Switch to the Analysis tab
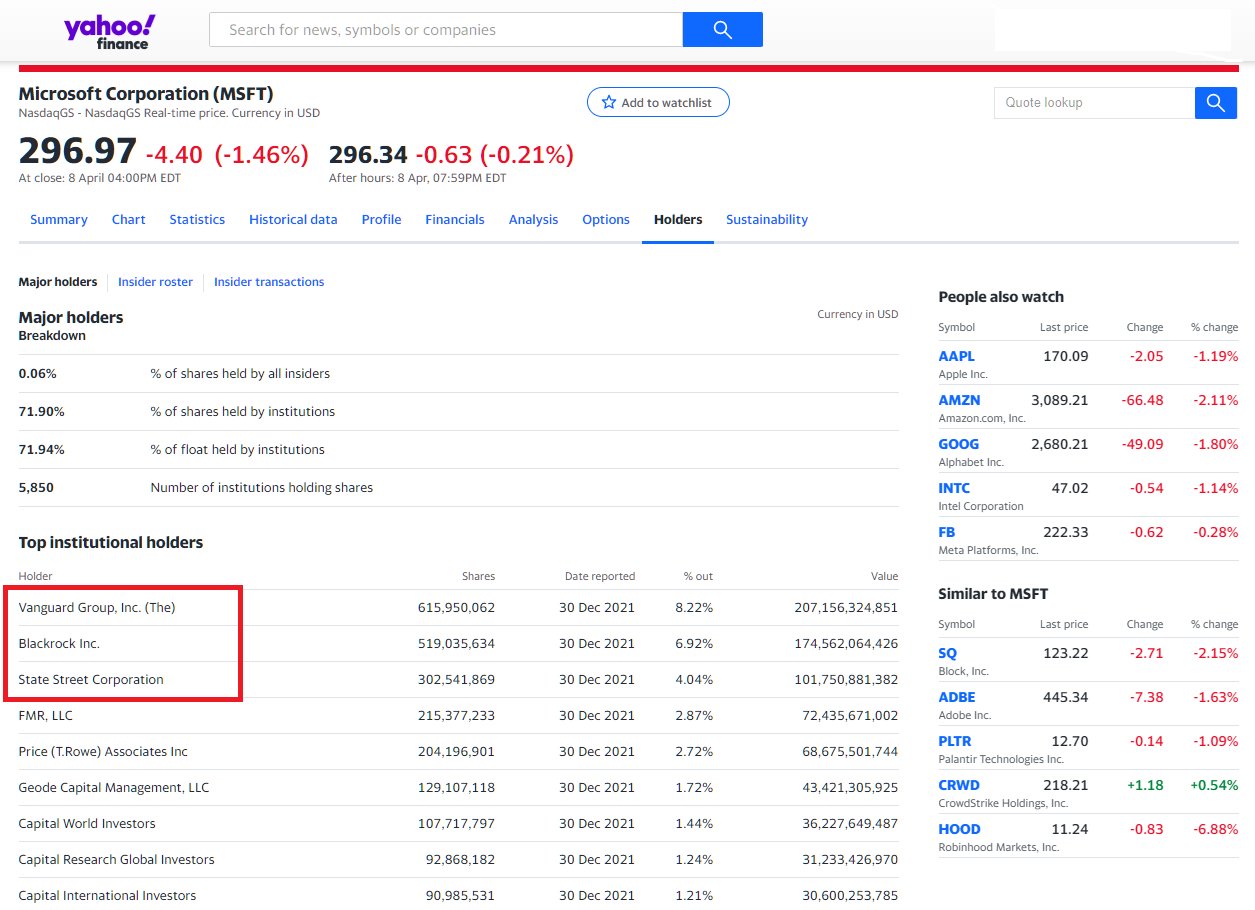The image size is (1255, 910). [534, 220]
